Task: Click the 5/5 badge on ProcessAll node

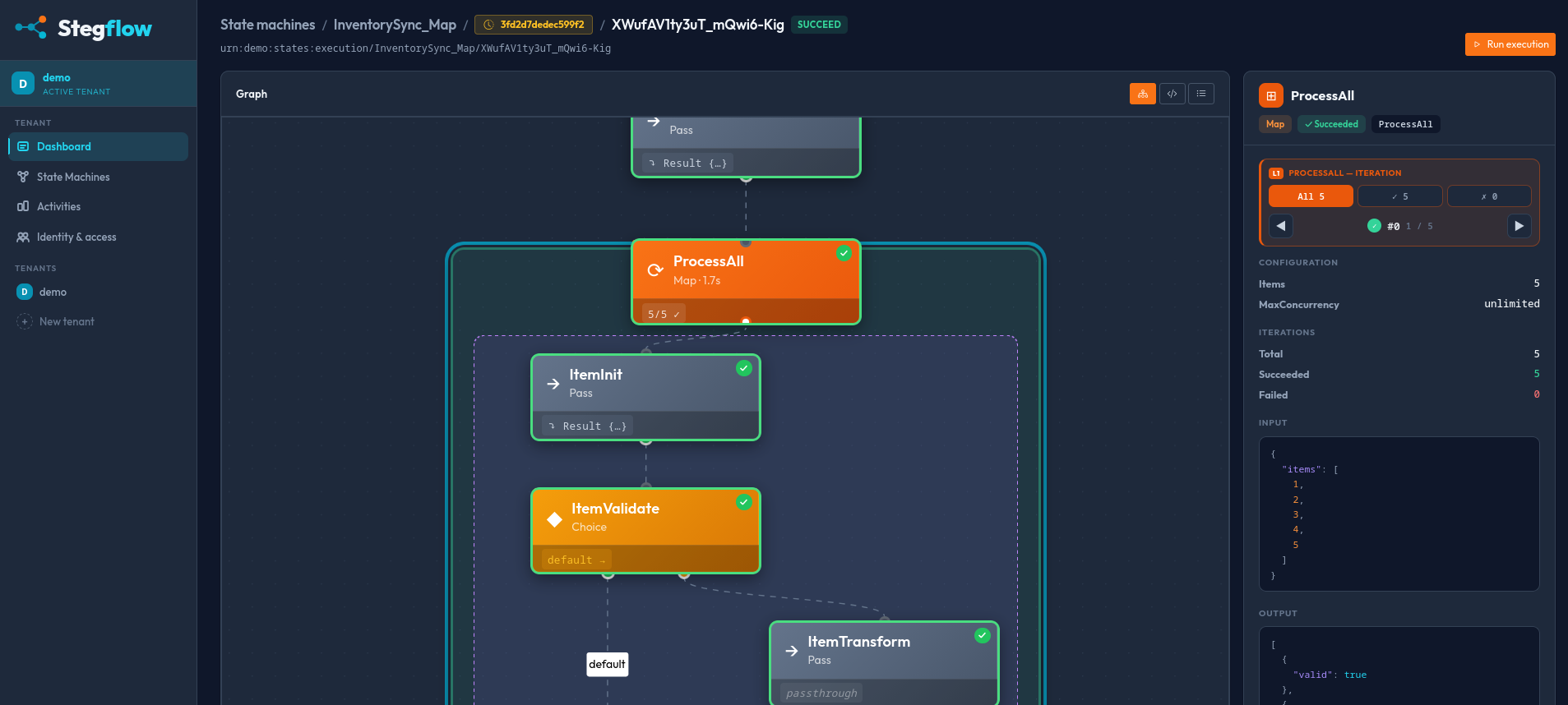Action: click(663, 314)
